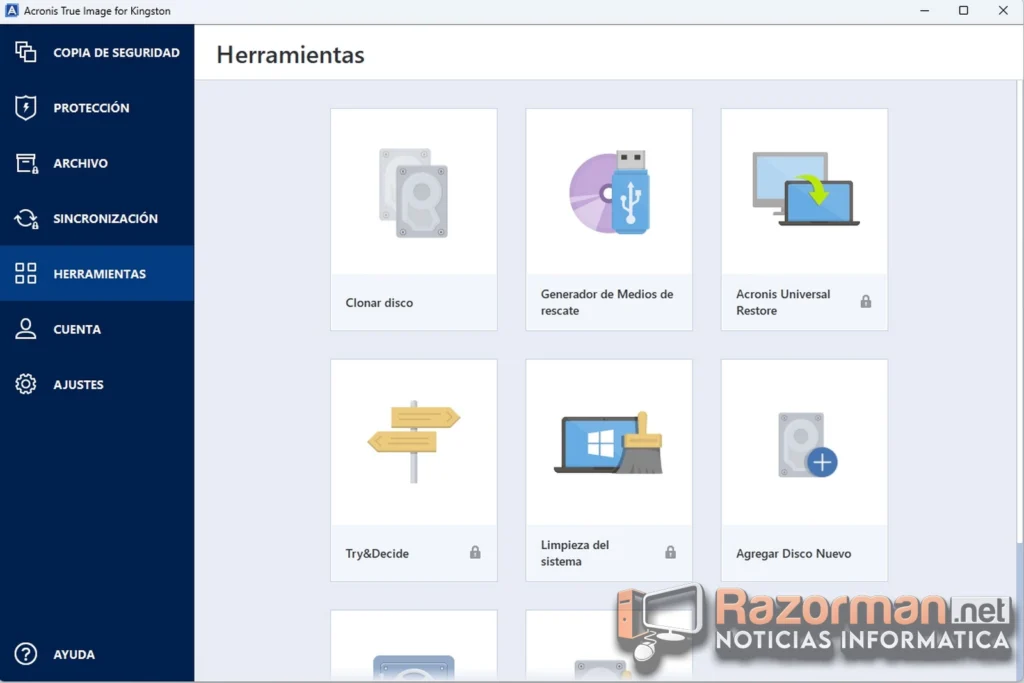Image resolution: width=1024 pixels, height=683 pixels.
Task: Click the partially visible blue drive tile in third row
Action: [413, 645]
